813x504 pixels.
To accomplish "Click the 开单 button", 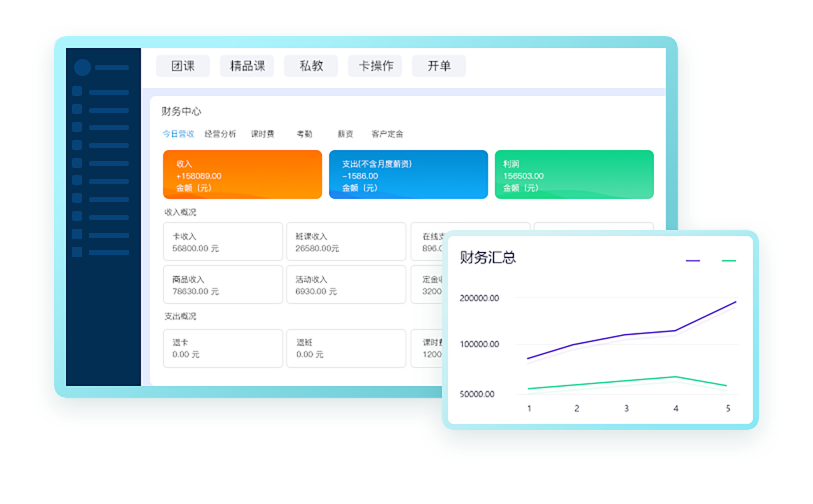I will tap(439, 66).
